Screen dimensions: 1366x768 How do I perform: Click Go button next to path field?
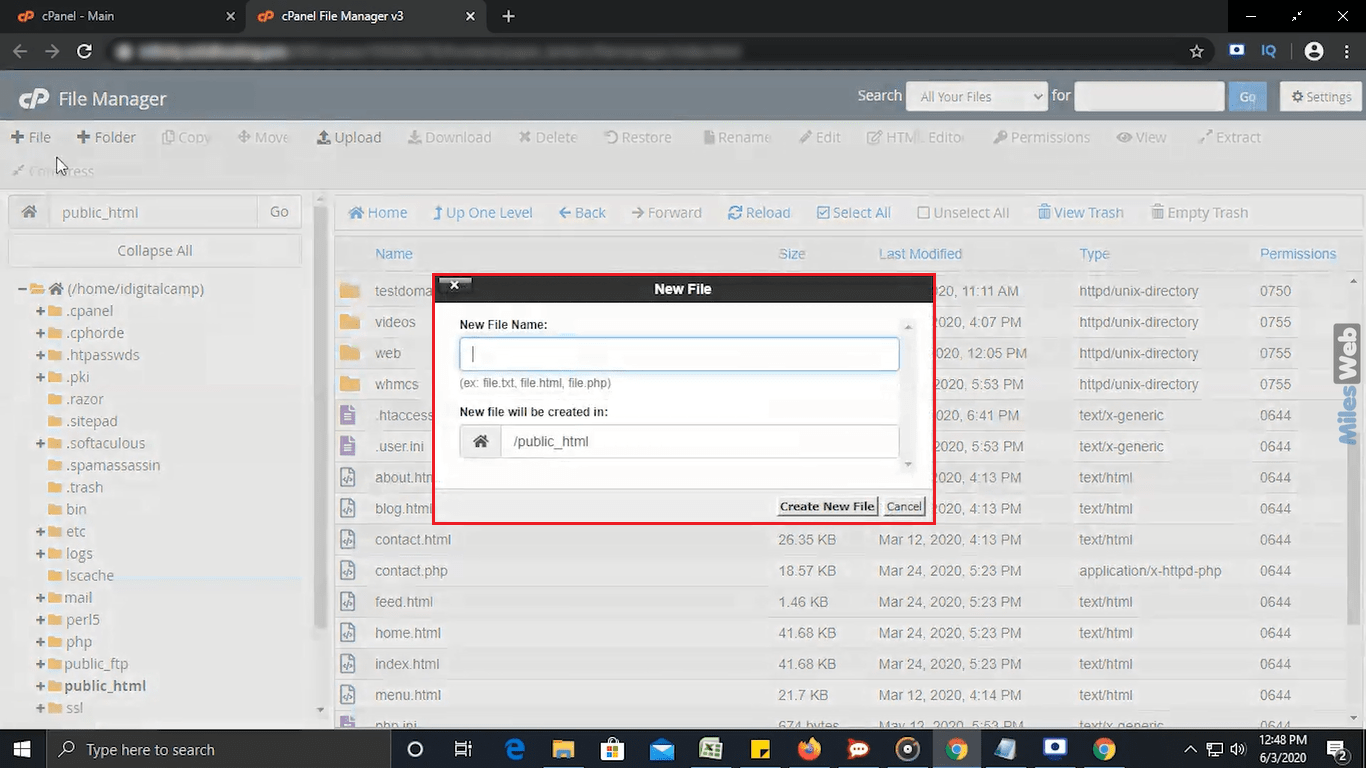(279, 212)
